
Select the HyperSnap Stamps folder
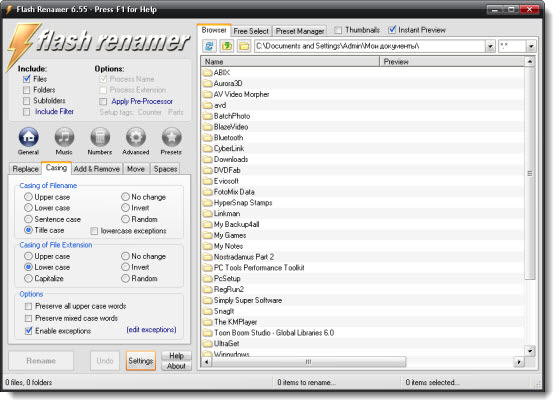(x=363, y=203)
